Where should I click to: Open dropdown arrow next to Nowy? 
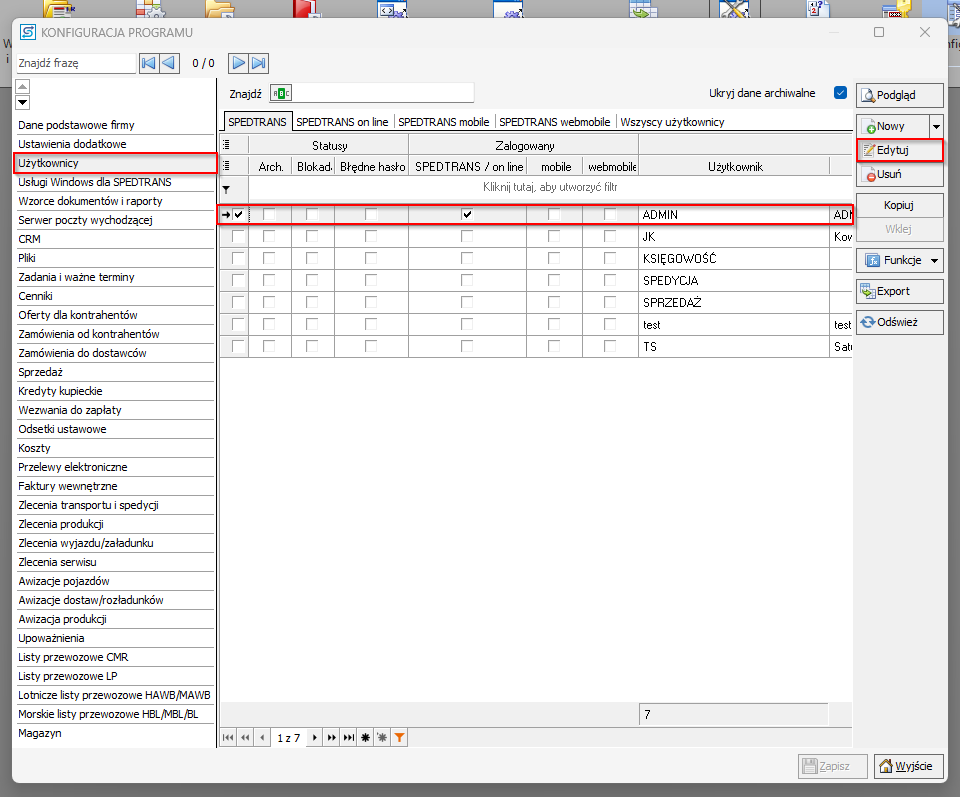936,126
